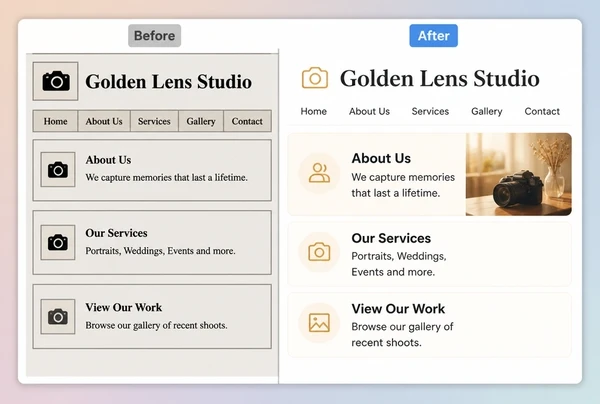Click Our Services heading in the Before card
Screen dimensions: 600x404
[116, 233]
